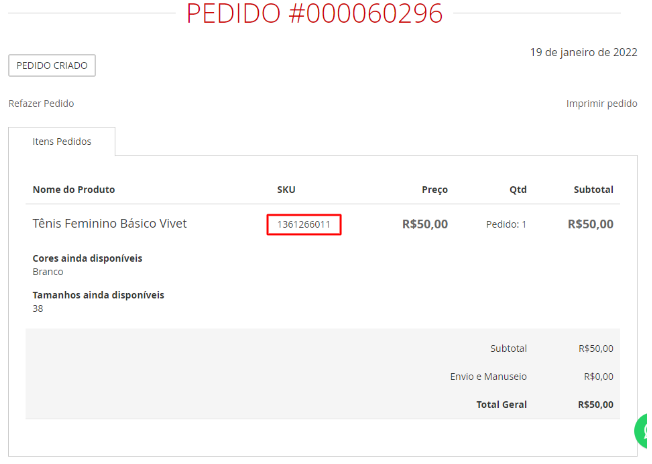Click the "Envio e Manuseio" summary label
Image resolution: width=652 pixels, height=464 pixels.
pyautogui.click(x=488, y=377)
